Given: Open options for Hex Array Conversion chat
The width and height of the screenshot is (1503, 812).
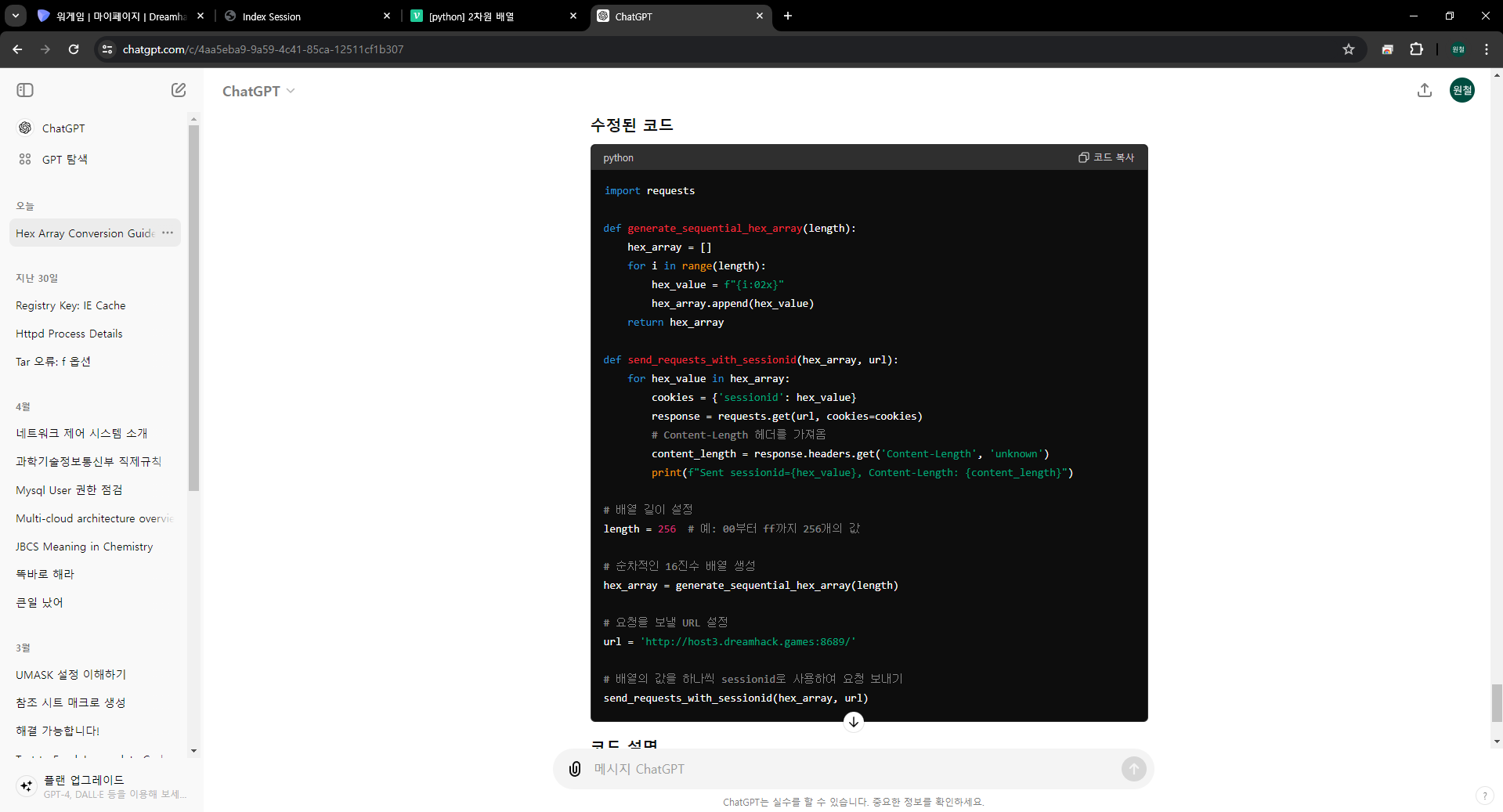Looking at the screenshot, I should click(168, 233).
